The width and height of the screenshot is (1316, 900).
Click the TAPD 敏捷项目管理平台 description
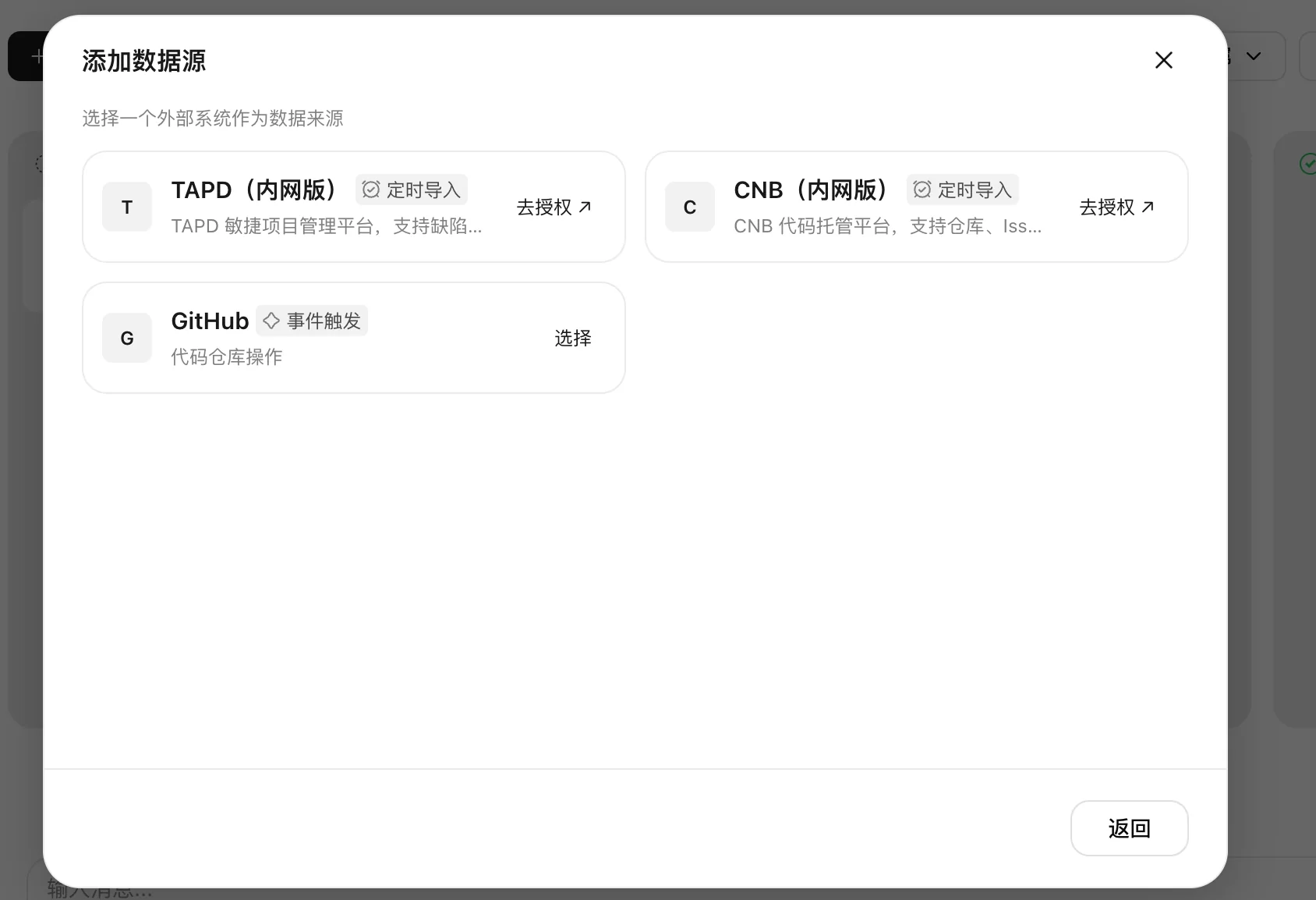[327, 226]
